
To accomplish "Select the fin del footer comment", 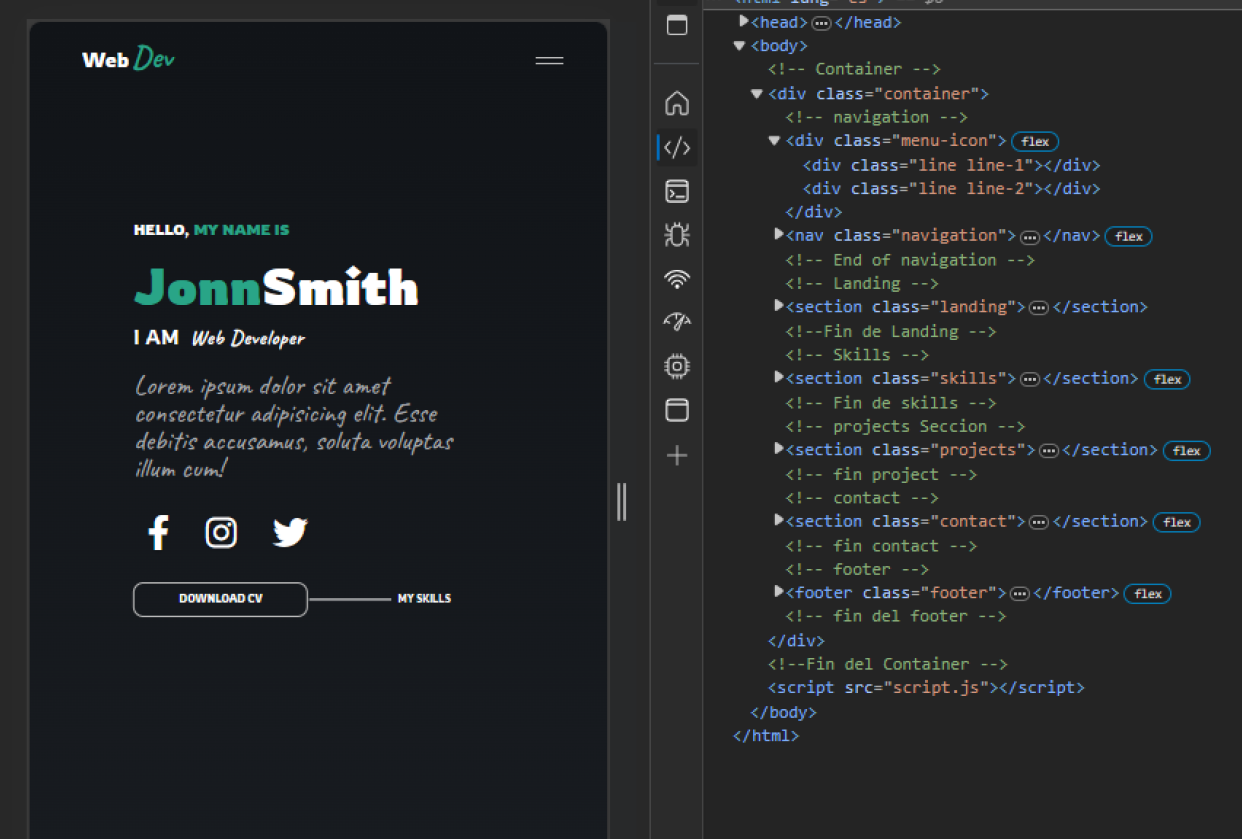I will click(896, 617).
